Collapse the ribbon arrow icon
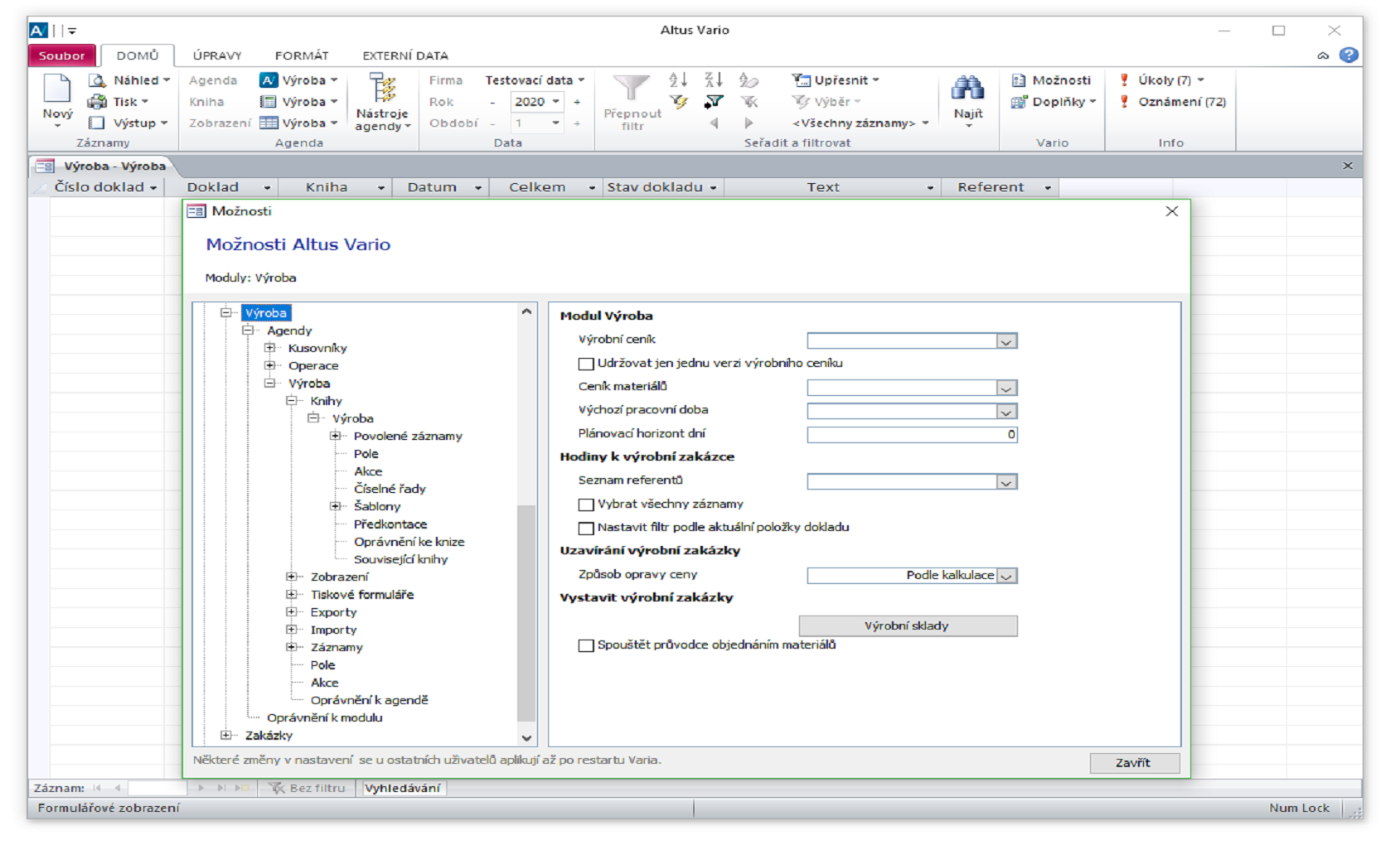 pos(1323,56)
